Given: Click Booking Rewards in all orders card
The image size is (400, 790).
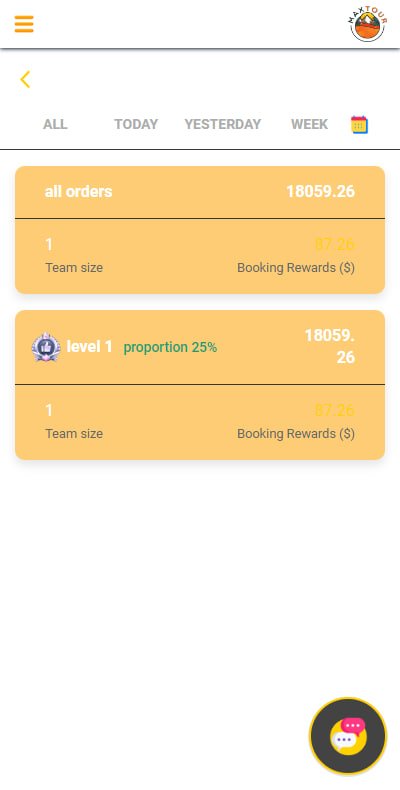Looking at the screenshot, I should point(296,268).
